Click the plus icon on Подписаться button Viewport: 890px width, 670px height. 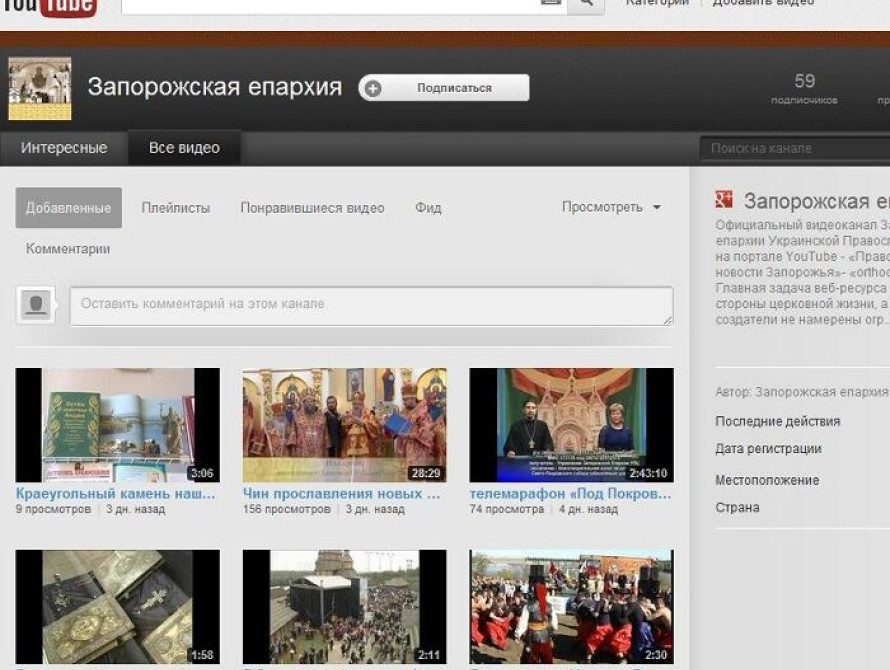point(372,88)
